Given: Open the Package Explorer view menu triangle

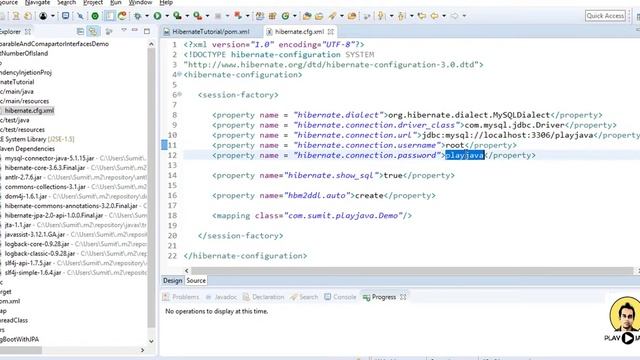Looking at the screenshot, I should [124, 31].
